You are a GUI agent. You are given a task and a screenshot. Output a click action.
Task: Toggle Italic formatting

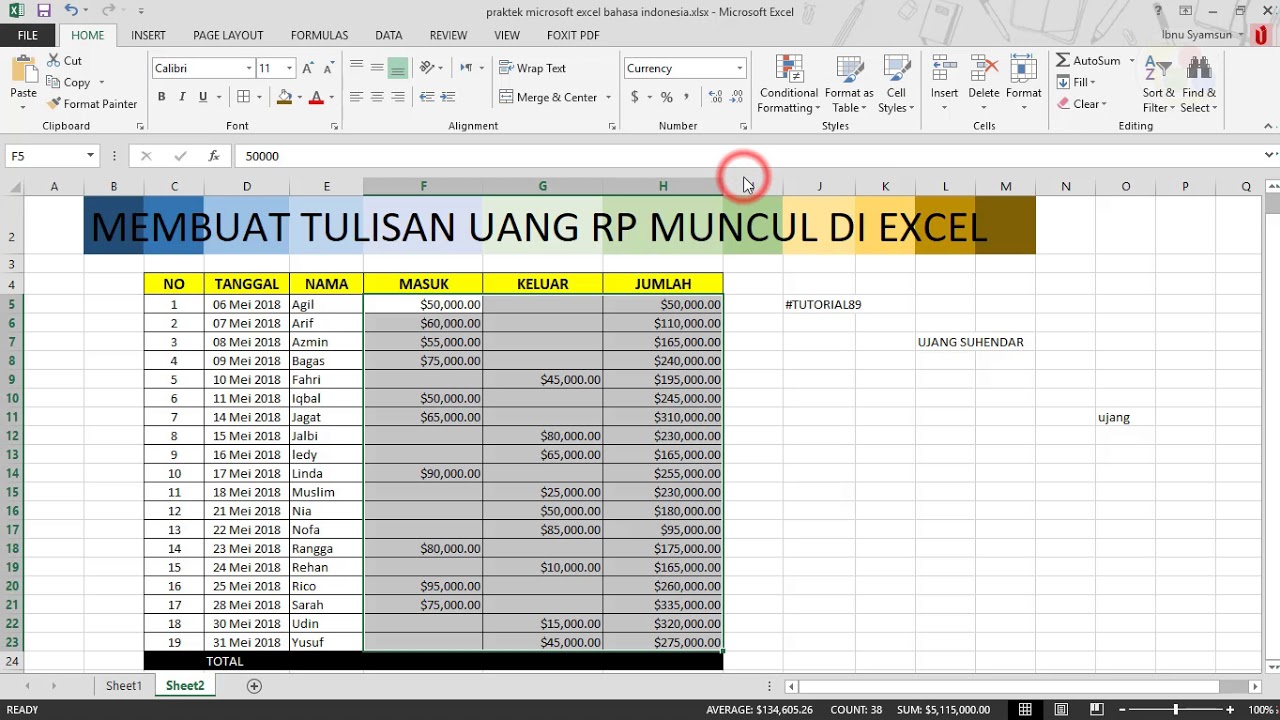tap(182, 96)
